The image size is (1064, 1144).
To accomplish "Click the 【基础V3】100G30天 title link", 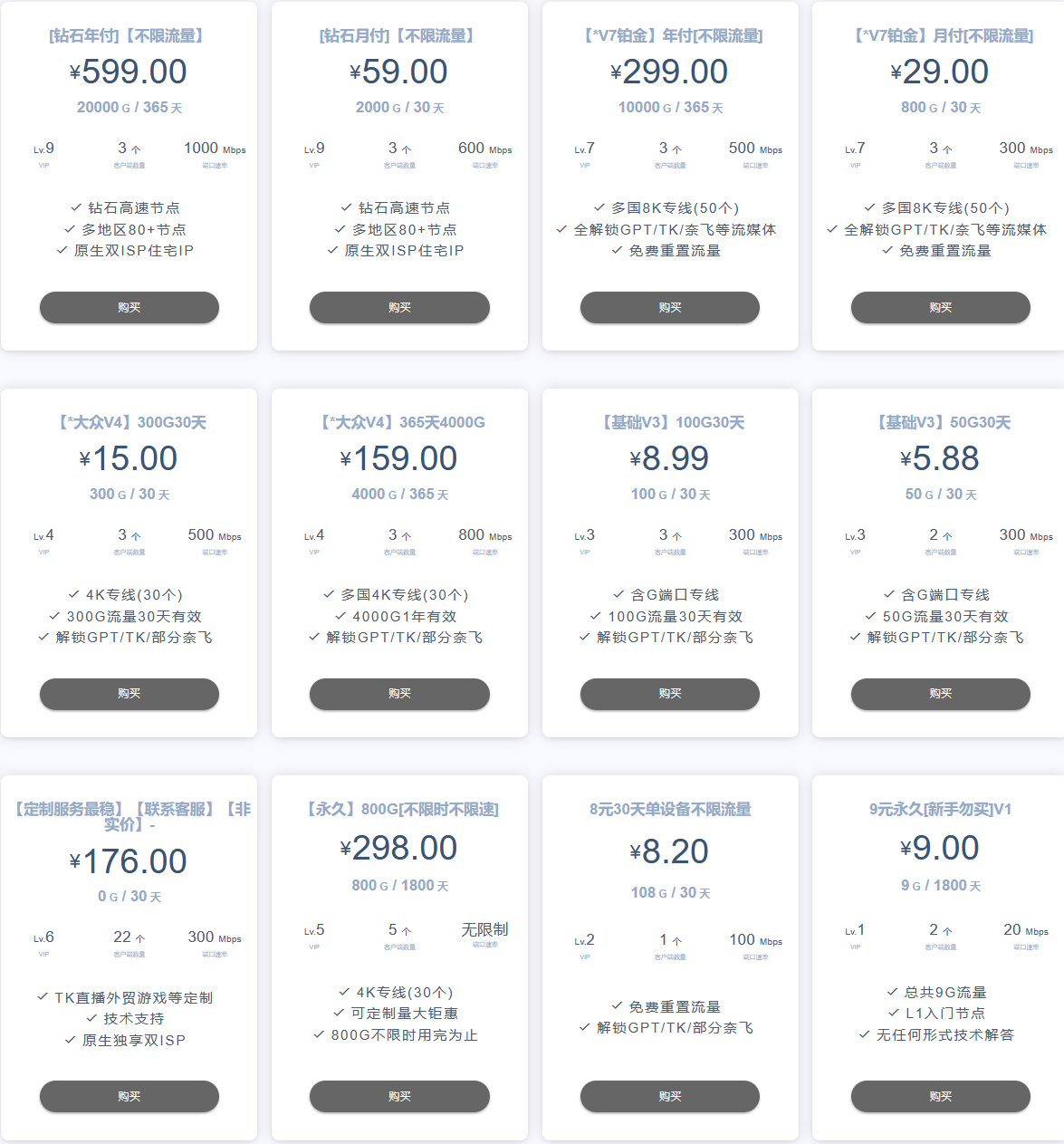I will pos(670,423).
